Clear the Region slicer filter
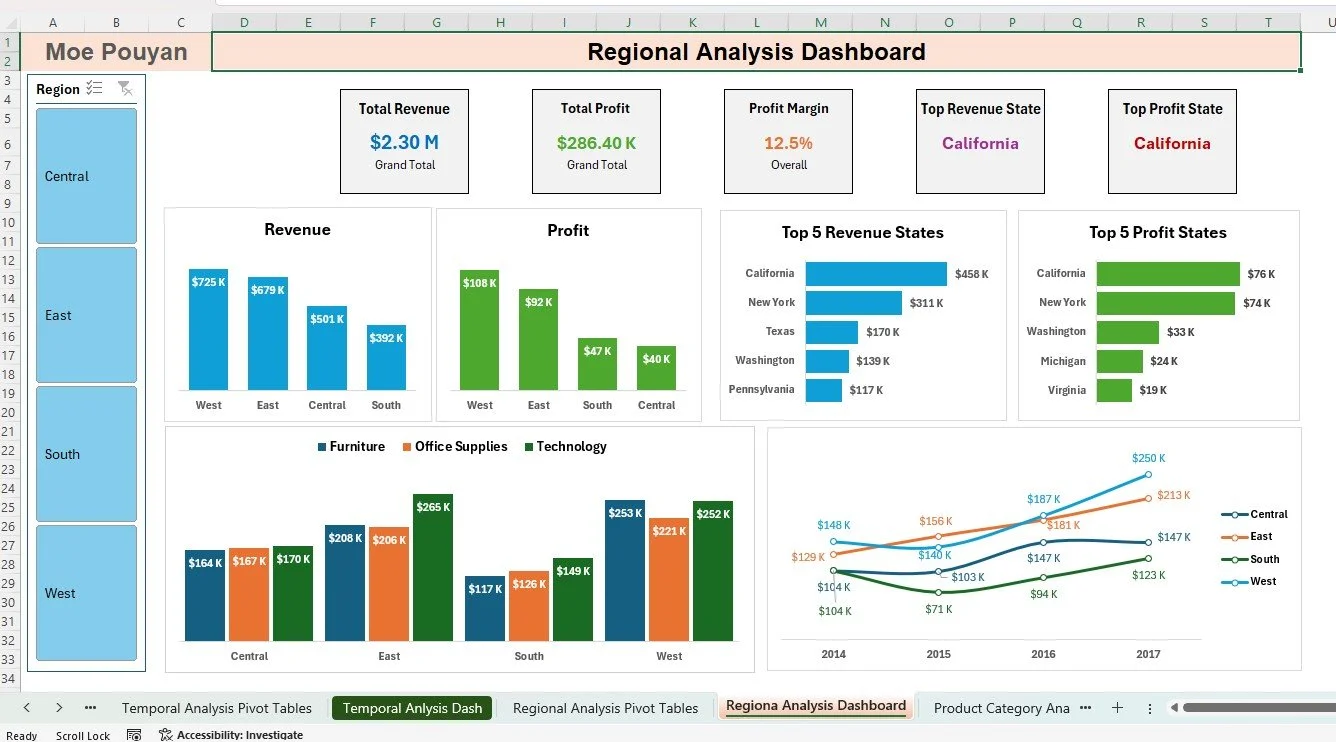The height and width of the screenshot is (742, 1336). (125, 89)
